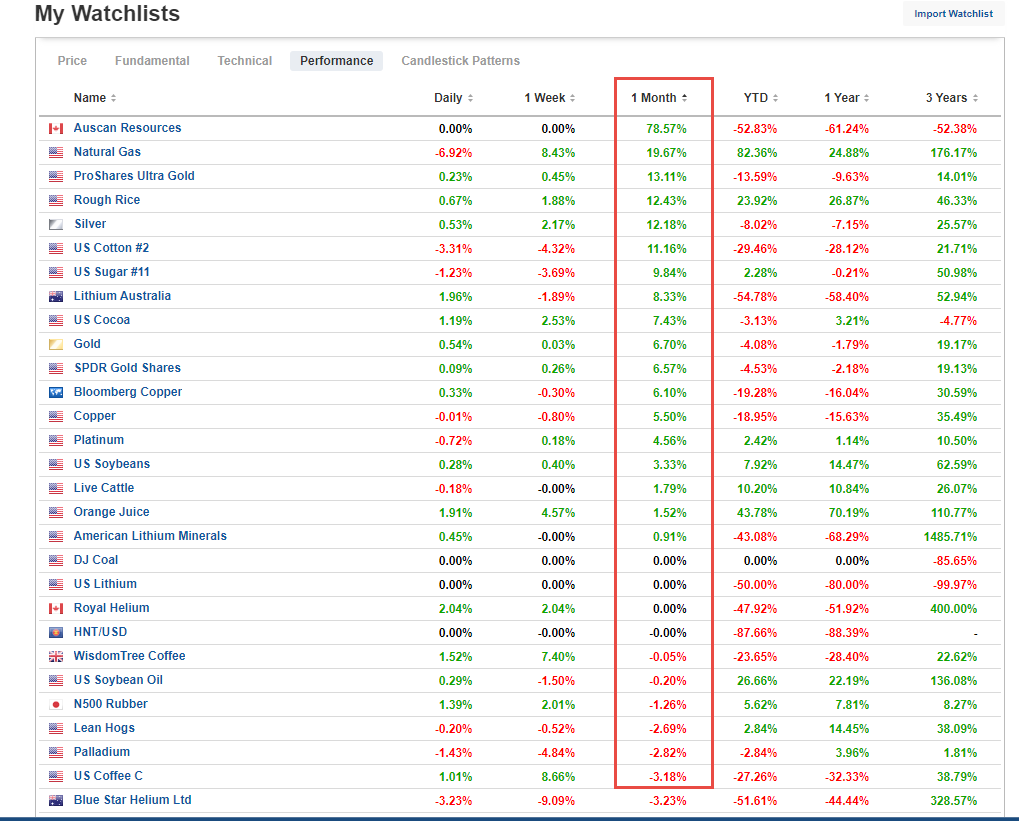
Task: Sort by 1 Week performance column
Action: pos(550,98)
